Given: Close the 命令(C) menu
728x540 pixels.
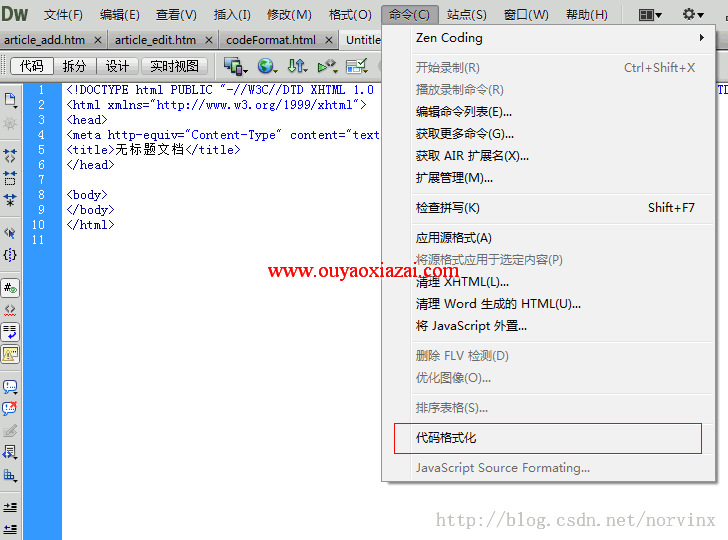Looking at the screenshot, I should [x=410, y=15].
